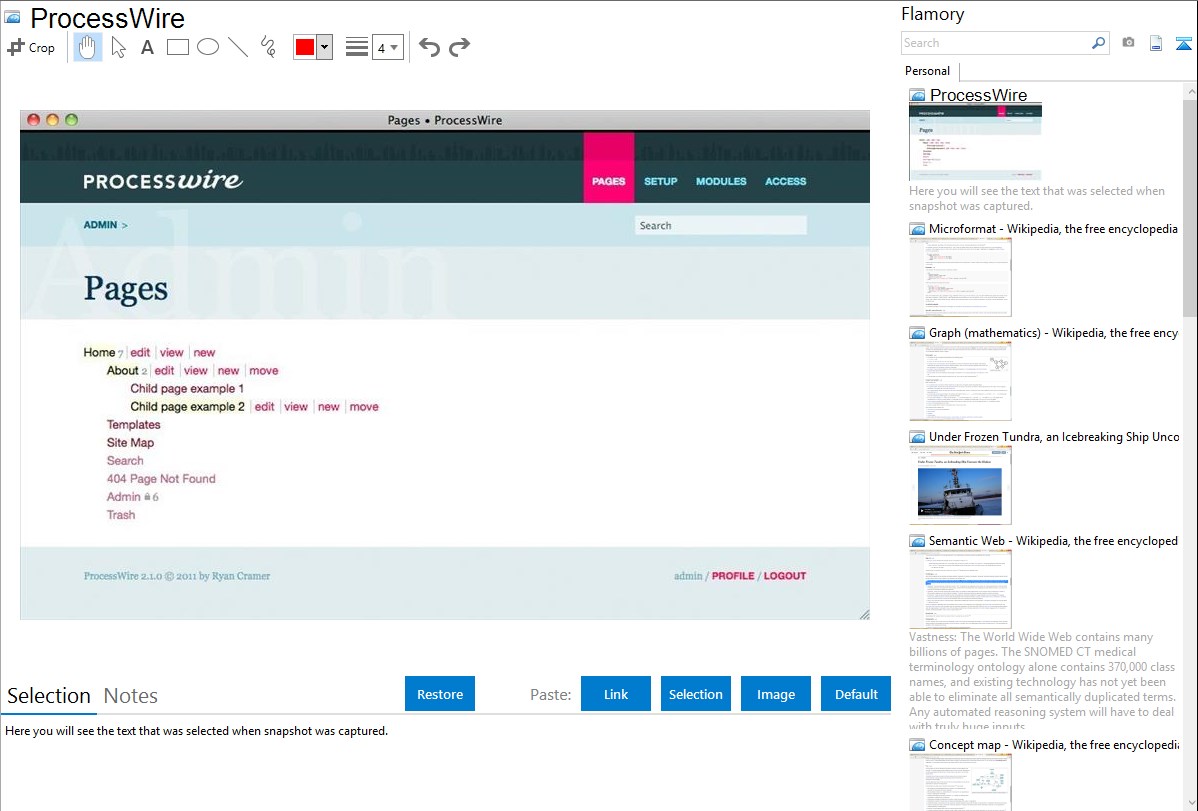Click the Paste Selection button
Viewport: 1198px width, 811px height.
pyautogui.click(x=695, y=694)
